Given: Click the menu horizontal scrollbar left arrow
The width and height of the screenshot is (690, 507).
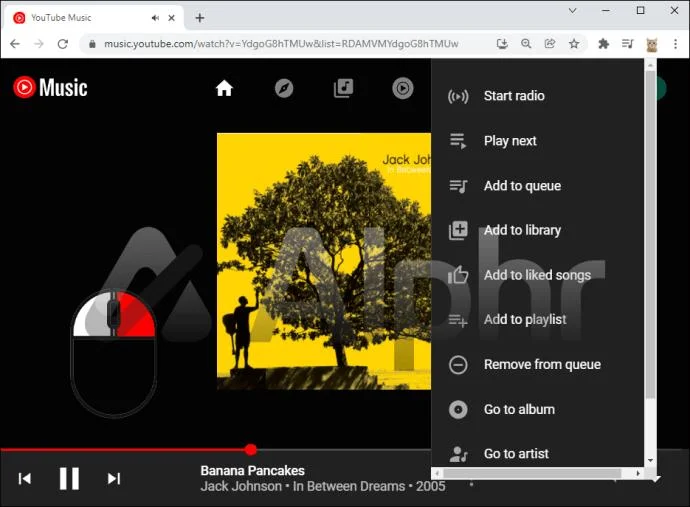Looking at the screenshot, I should click(x=437, y=473).
